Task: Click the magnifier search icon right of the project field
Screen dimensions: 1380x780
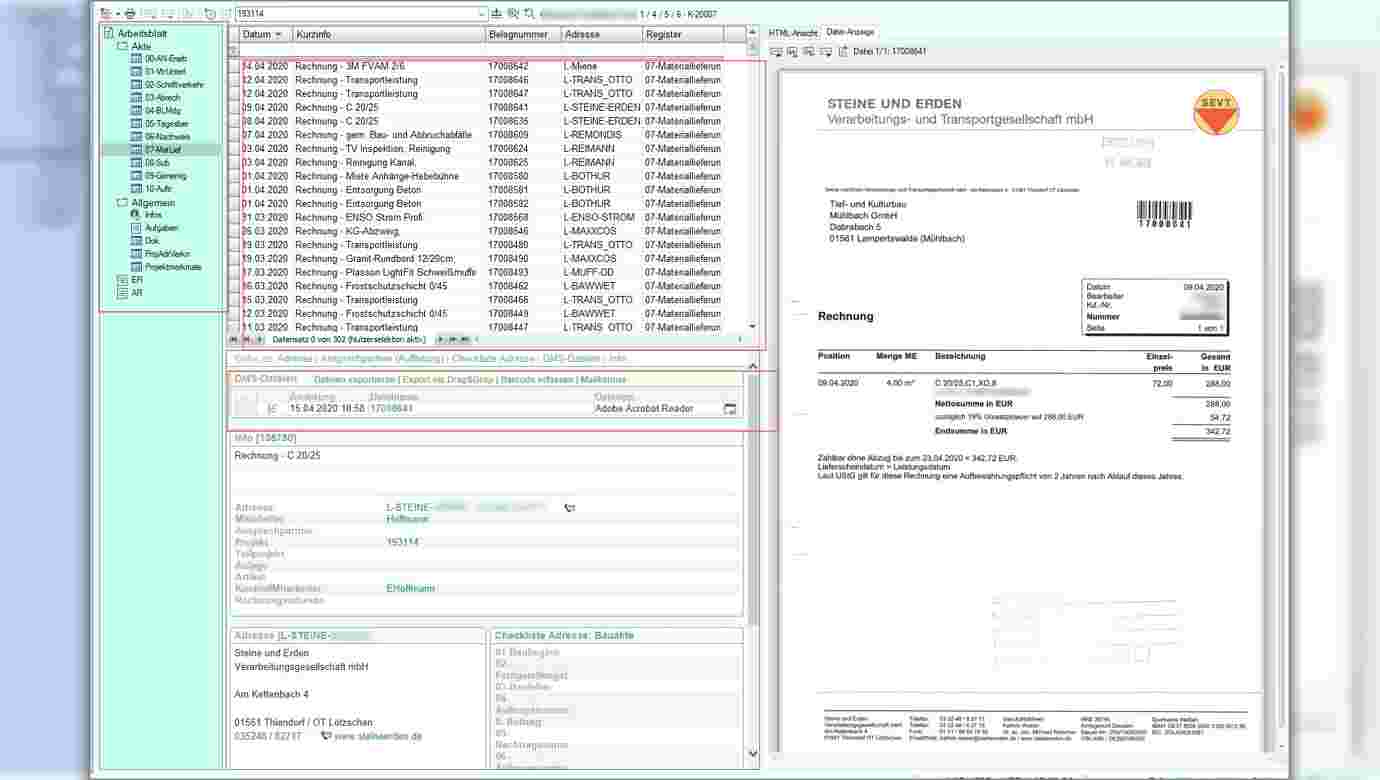Action: click(513, 14)
